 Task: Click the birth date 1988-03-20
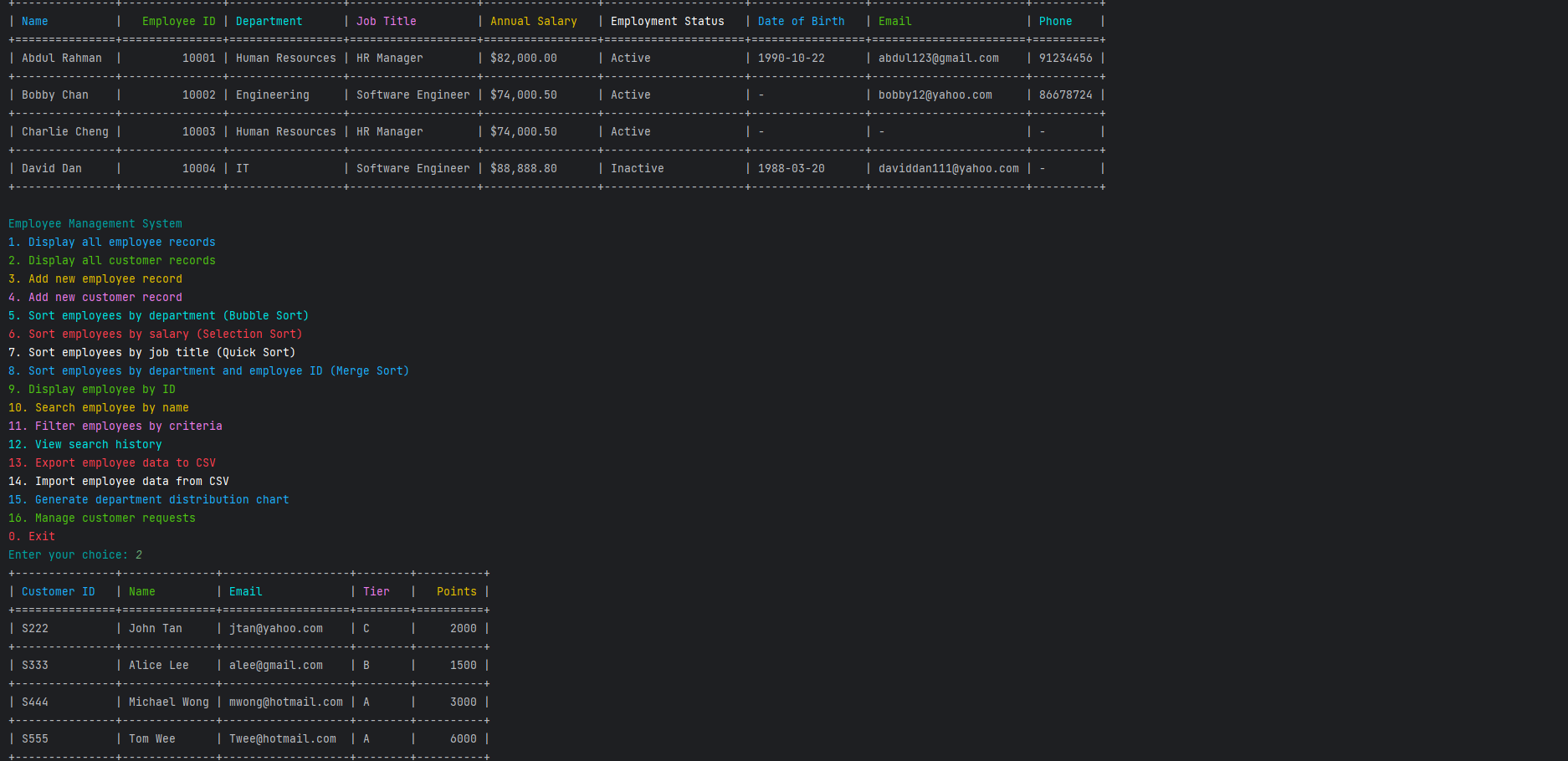(x=792, y=168)
